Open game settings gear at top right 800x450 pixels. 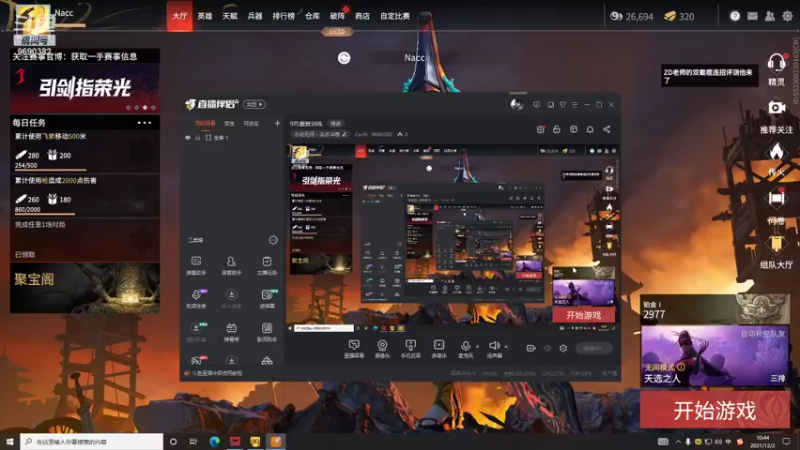pos(787,16)
